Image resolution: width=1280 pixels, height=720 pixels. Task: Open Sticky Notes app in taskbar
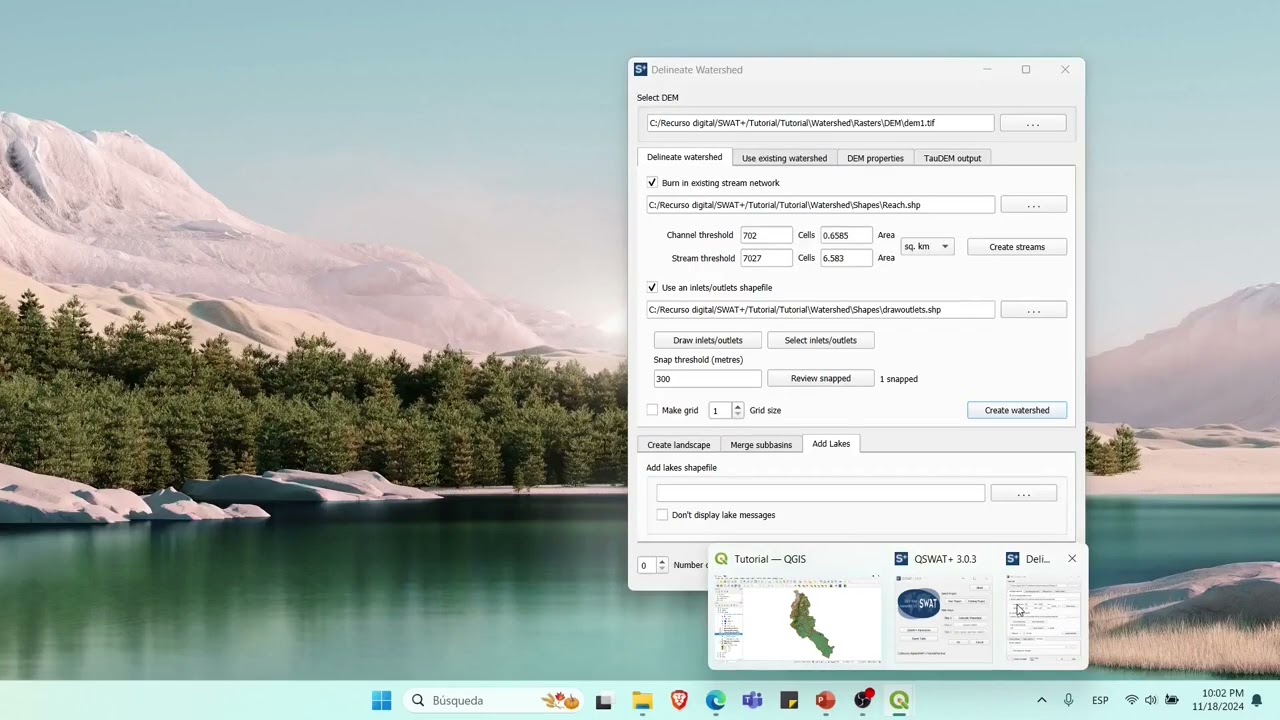click(789, 701)
